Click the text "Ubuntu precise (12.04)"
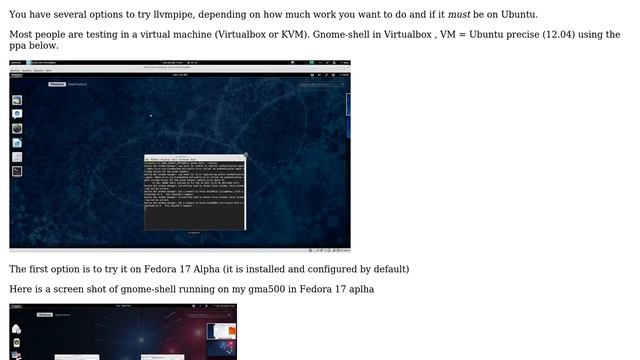Image resolution: width=640 pixels, height=360 pixels. tap(522, 34)
